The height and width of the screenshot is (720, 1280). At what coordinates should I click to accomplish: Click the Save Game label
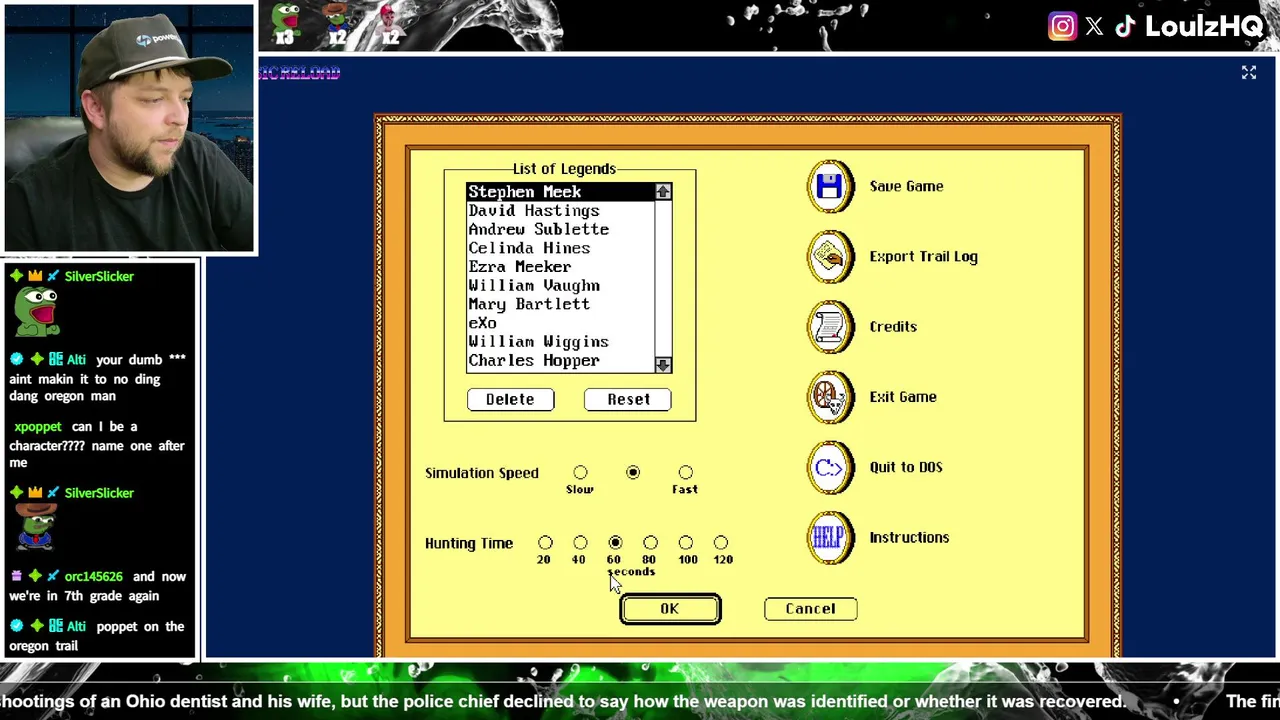coord(906,186)
